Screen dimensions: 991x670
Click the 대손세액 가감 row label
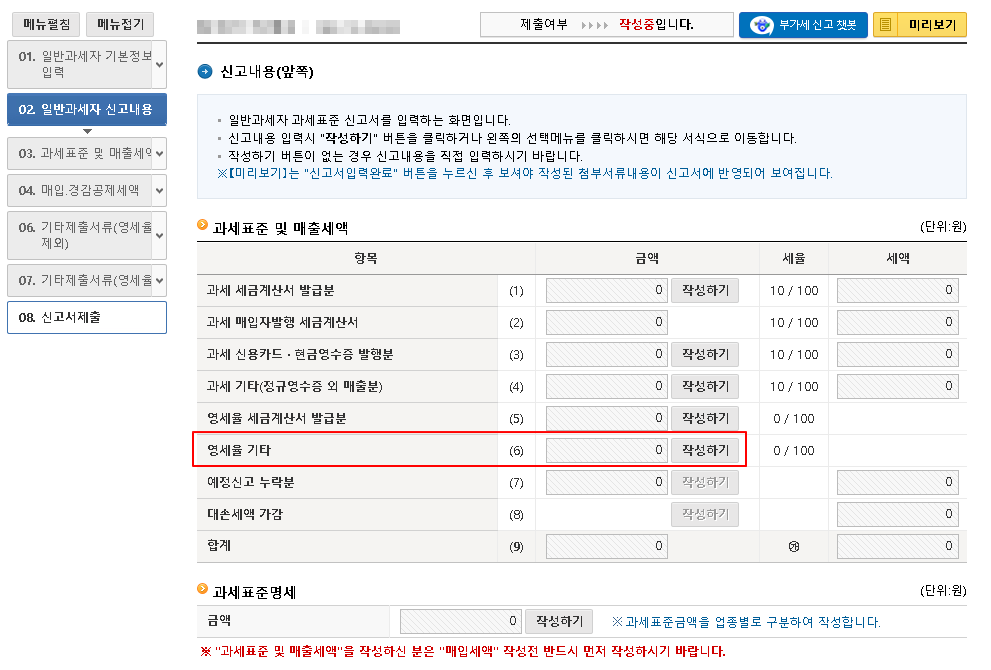[x=245, y=515]
